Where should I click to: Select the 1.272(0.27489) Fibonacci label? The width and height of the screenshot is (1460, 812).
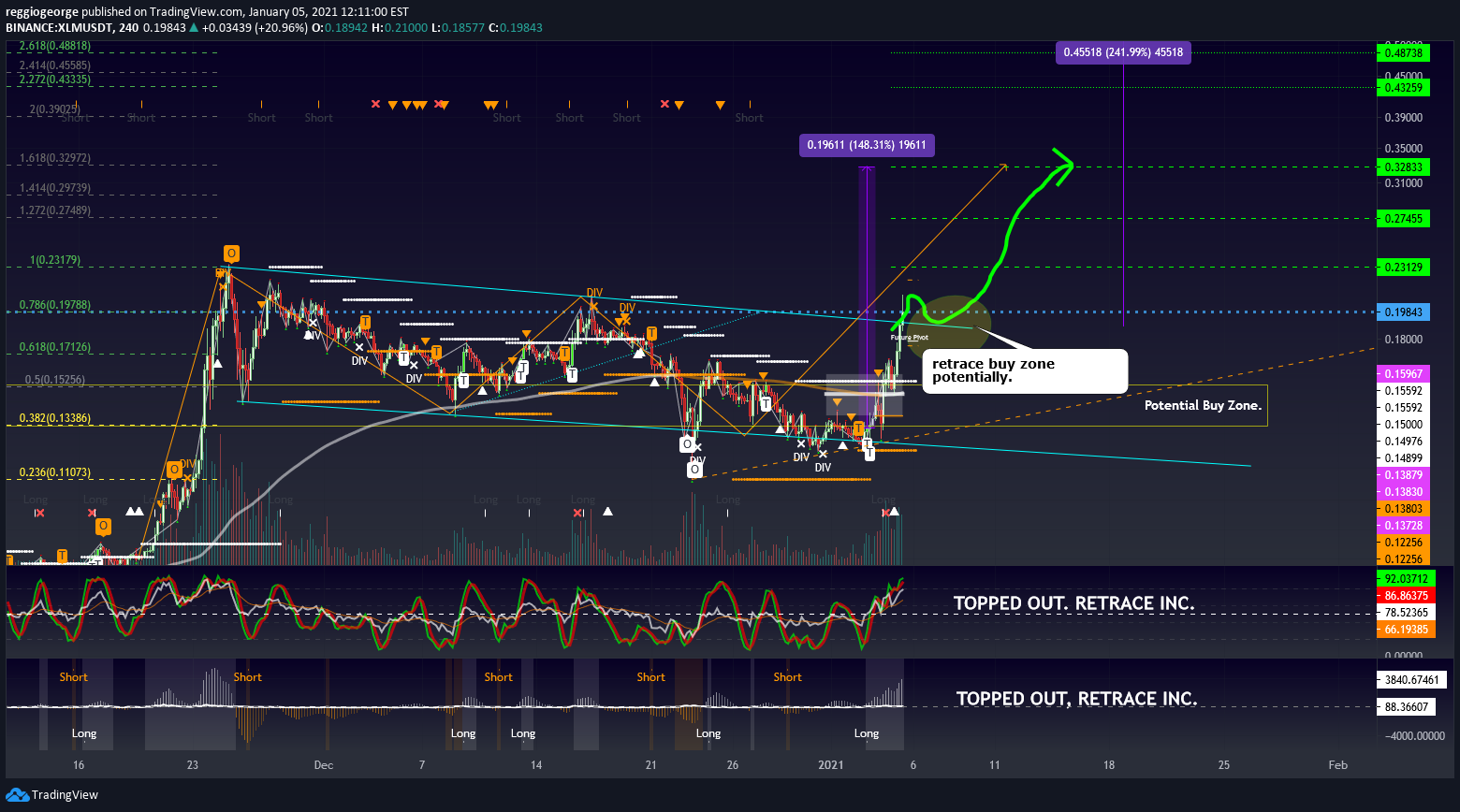[55, 210]
